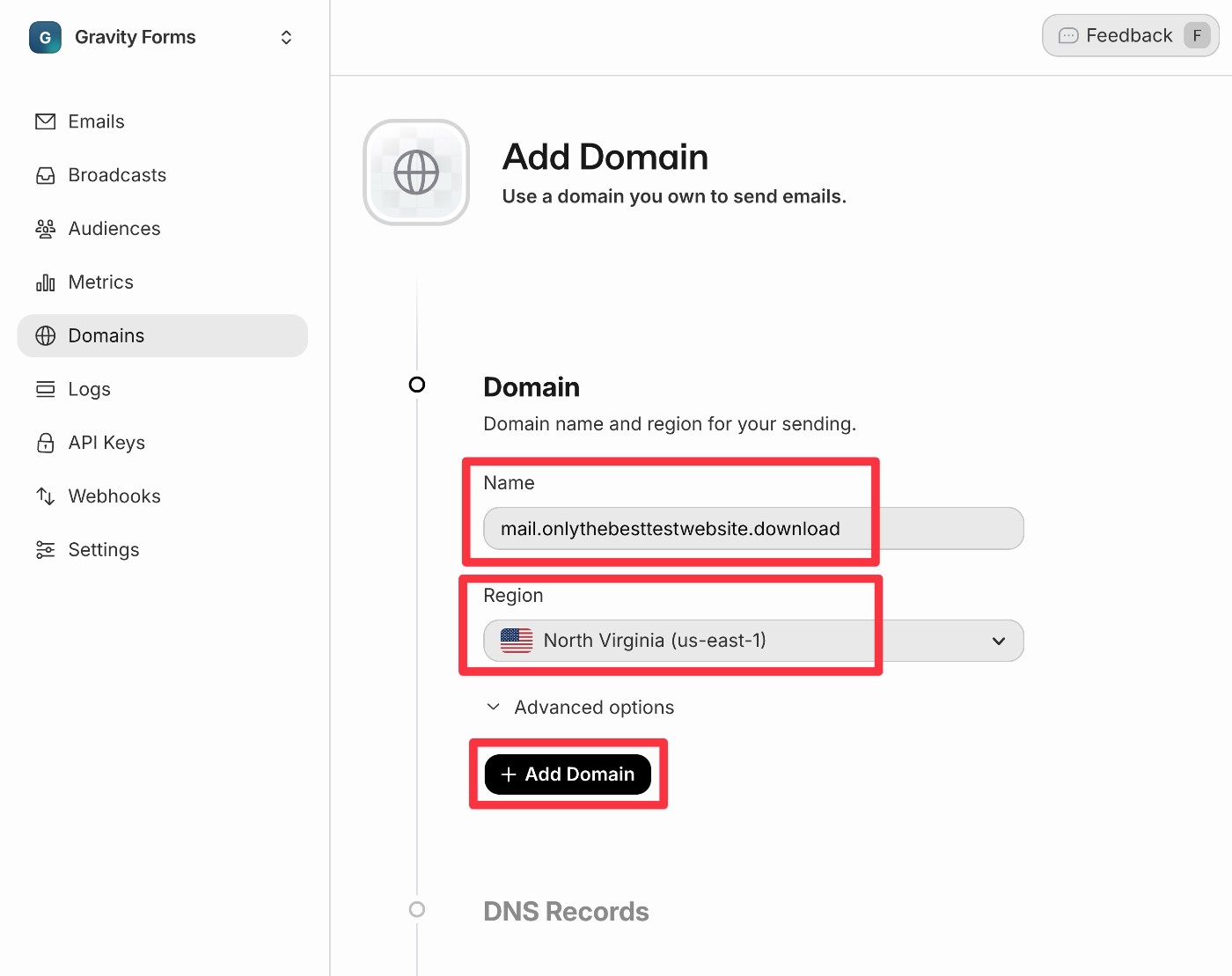Image resolution: width=1232 pixels, height=976 pixels.
Task: Click the Audiences people icon
Action: [45, 229]
